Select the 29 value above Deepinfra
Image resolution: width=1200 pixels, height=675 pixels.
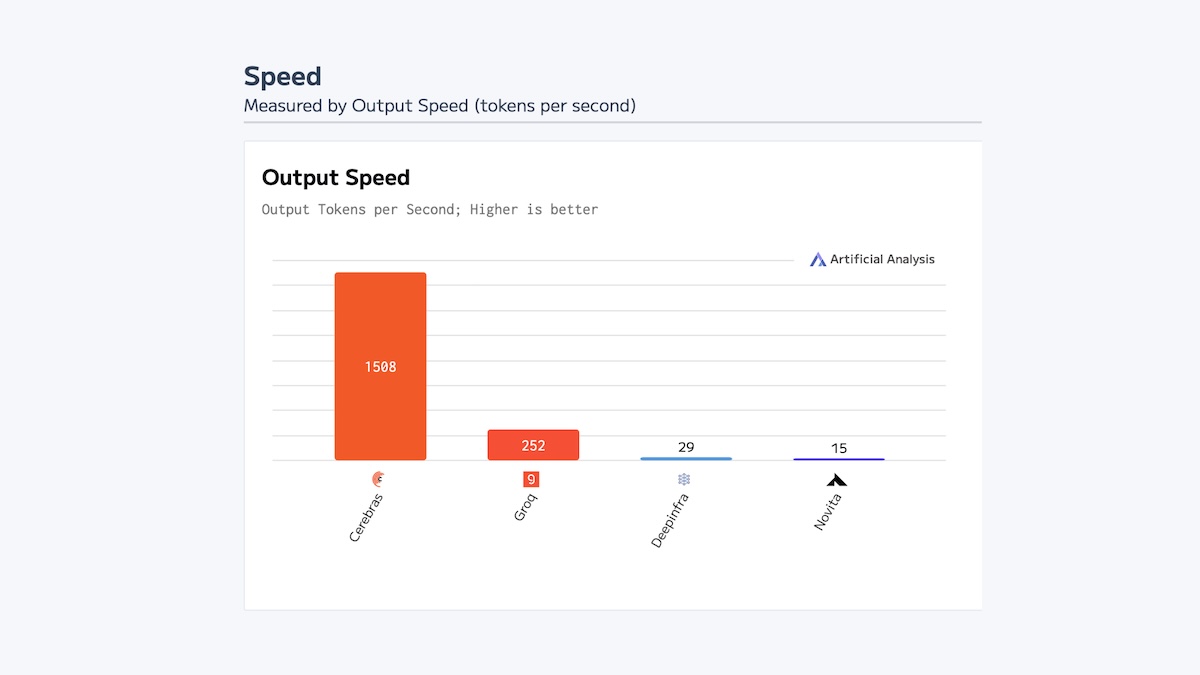click(686, 447)
